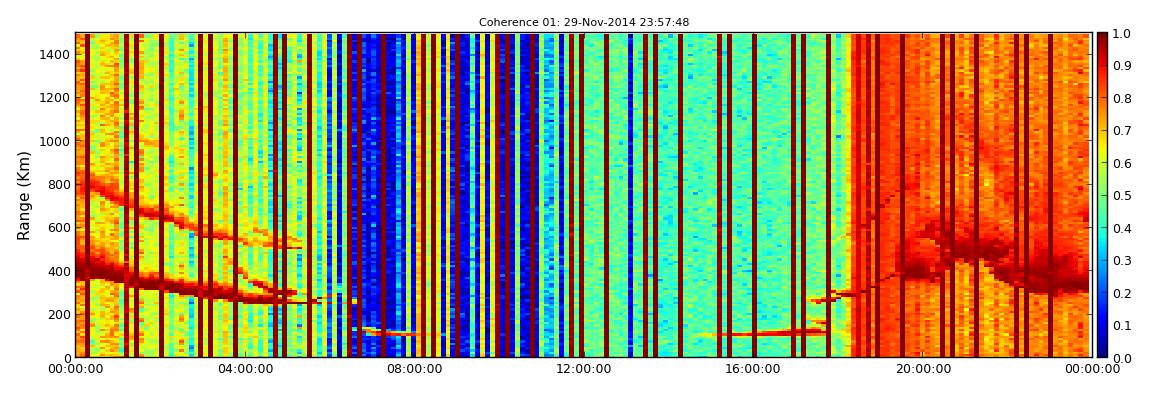The width and height of the screenshot is (1150, 407).
Task: Click the plot title 'Coherence 01: 29-Nov-2014 23:57:48'
Action: click(x=584, y=23)
